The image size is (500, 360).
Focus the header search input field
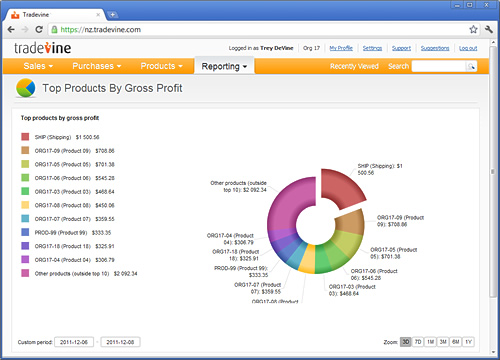[439, 66]
